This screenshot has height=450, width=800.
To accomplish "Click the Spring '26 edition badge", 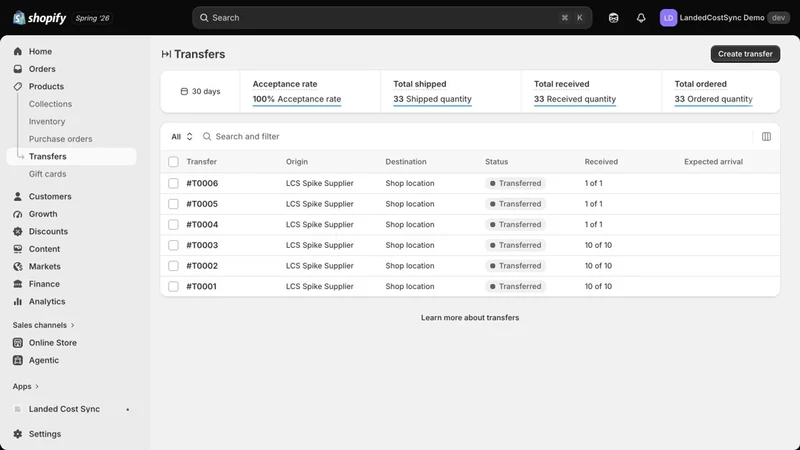I will pos(92,18).
